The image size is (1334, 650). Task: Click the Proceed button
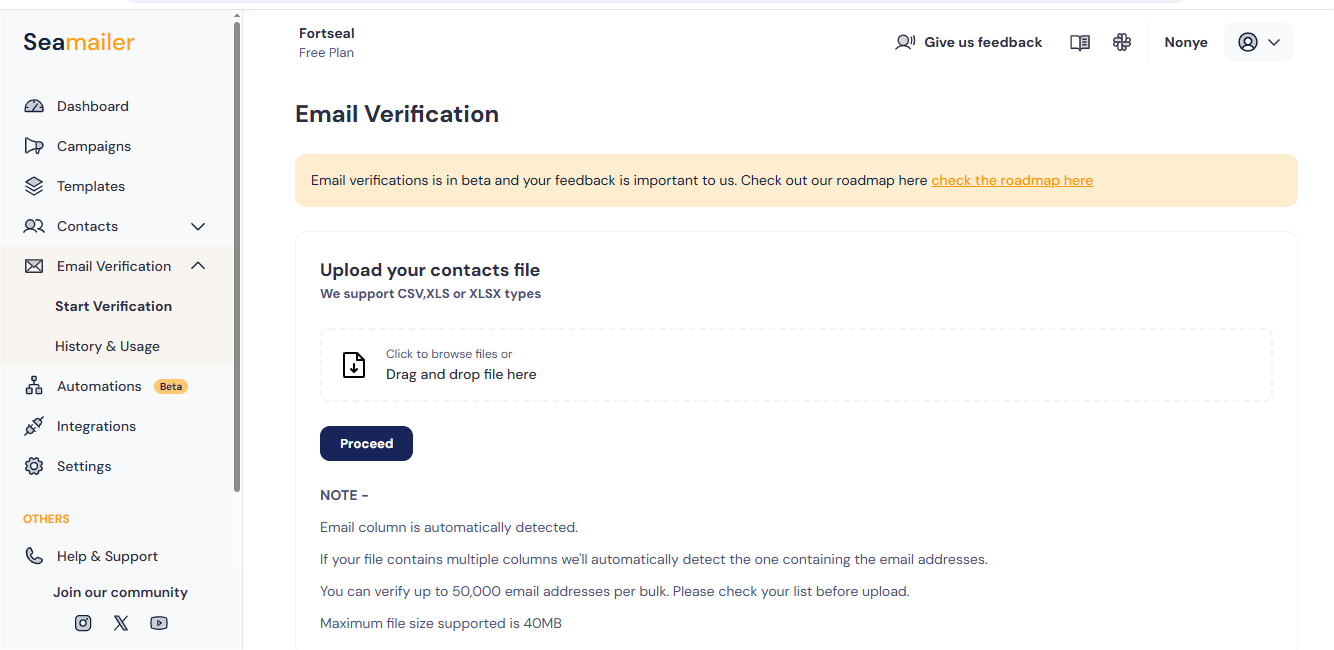366,443
